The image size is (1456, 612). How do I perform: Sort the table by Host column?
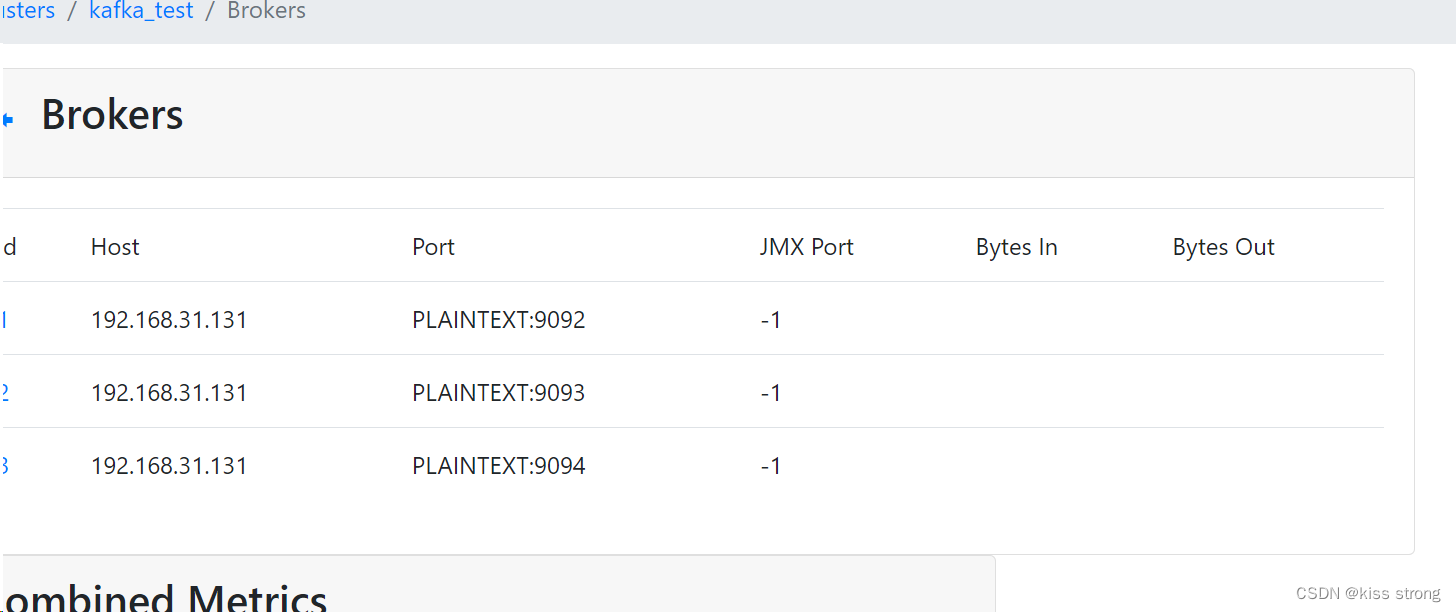coord(114,246)
